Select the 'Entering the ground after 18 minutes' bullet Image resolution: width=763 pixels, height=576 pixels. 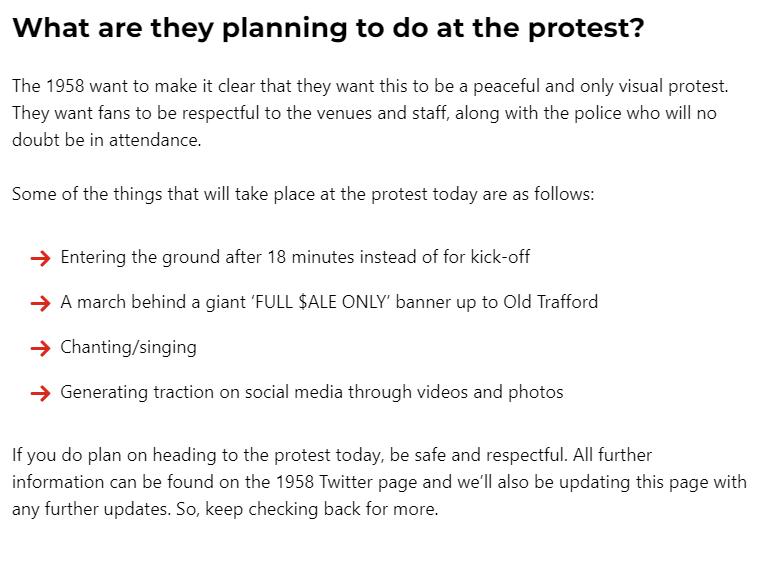[295, 257]
